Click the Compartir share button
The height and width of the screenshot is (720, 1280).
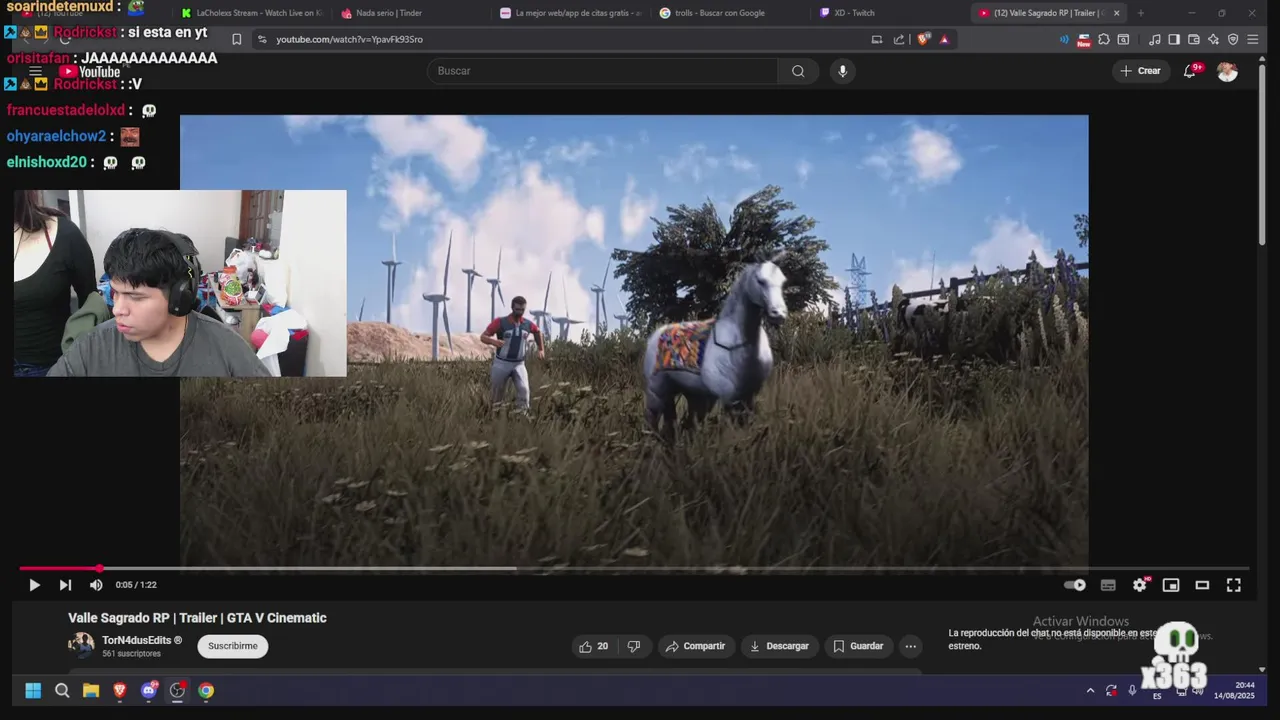(695, 646)
